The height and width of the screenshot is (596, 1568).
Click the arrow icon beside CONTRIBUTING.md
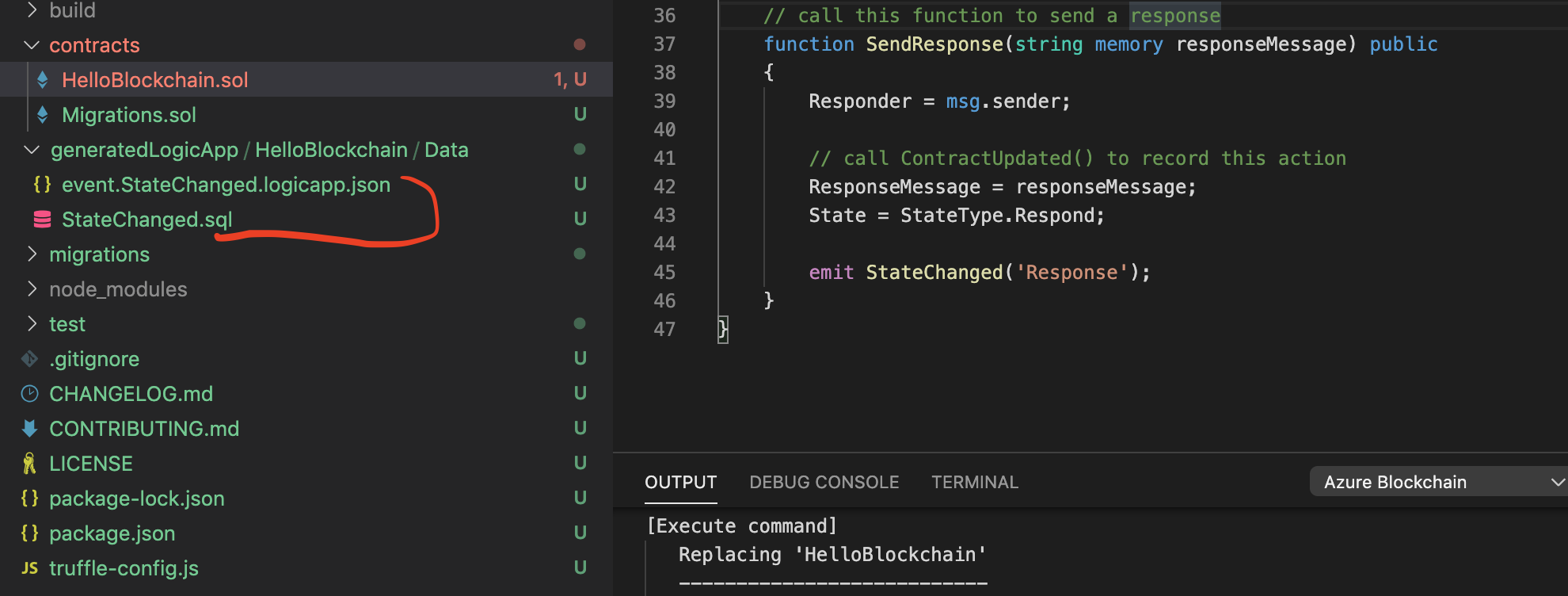(29, 429)
